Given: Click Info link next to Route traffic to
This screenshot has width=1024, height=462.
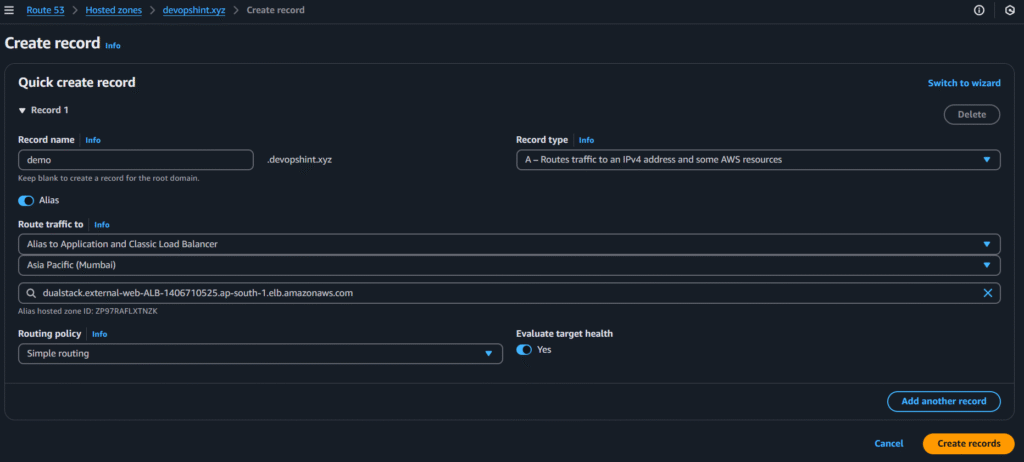Looking at the screenshot, I should click(102, 224).
